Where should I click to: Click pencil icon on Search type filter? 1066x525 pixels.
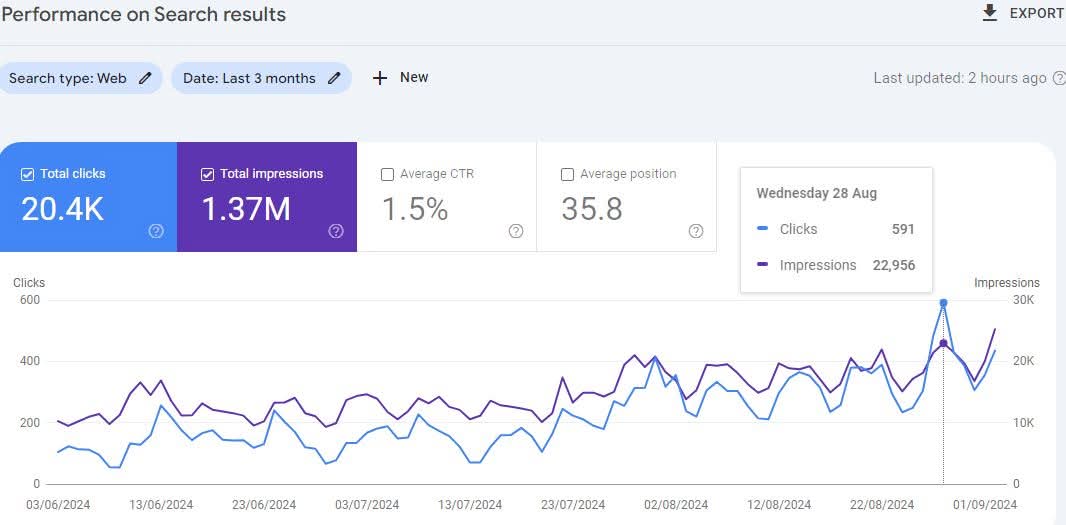[146, 78]
